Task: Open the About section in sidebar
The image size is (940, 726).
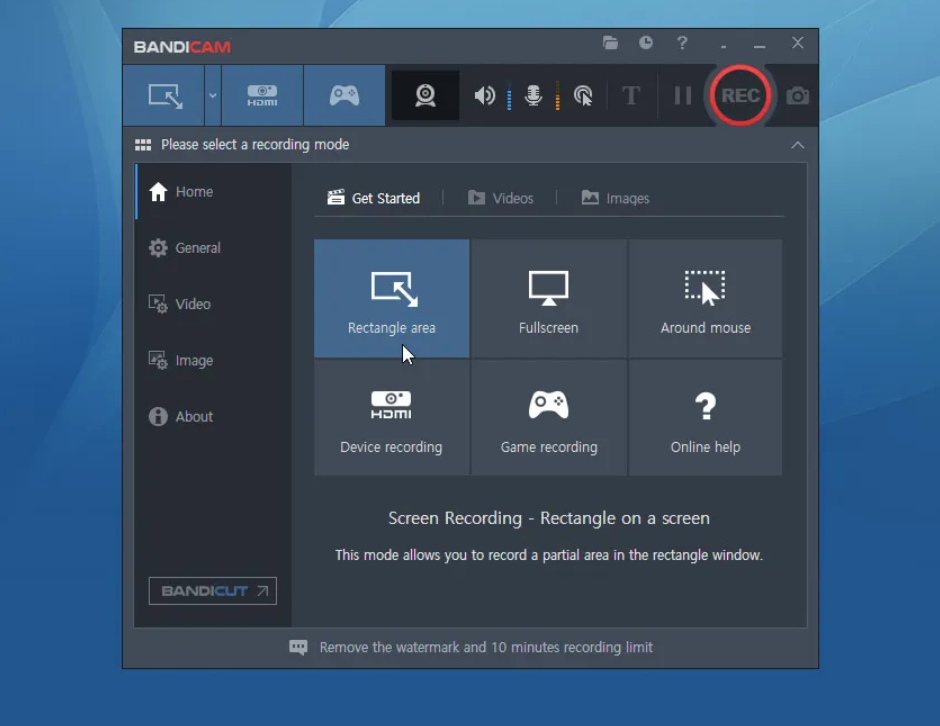Action: coord(213,417)
